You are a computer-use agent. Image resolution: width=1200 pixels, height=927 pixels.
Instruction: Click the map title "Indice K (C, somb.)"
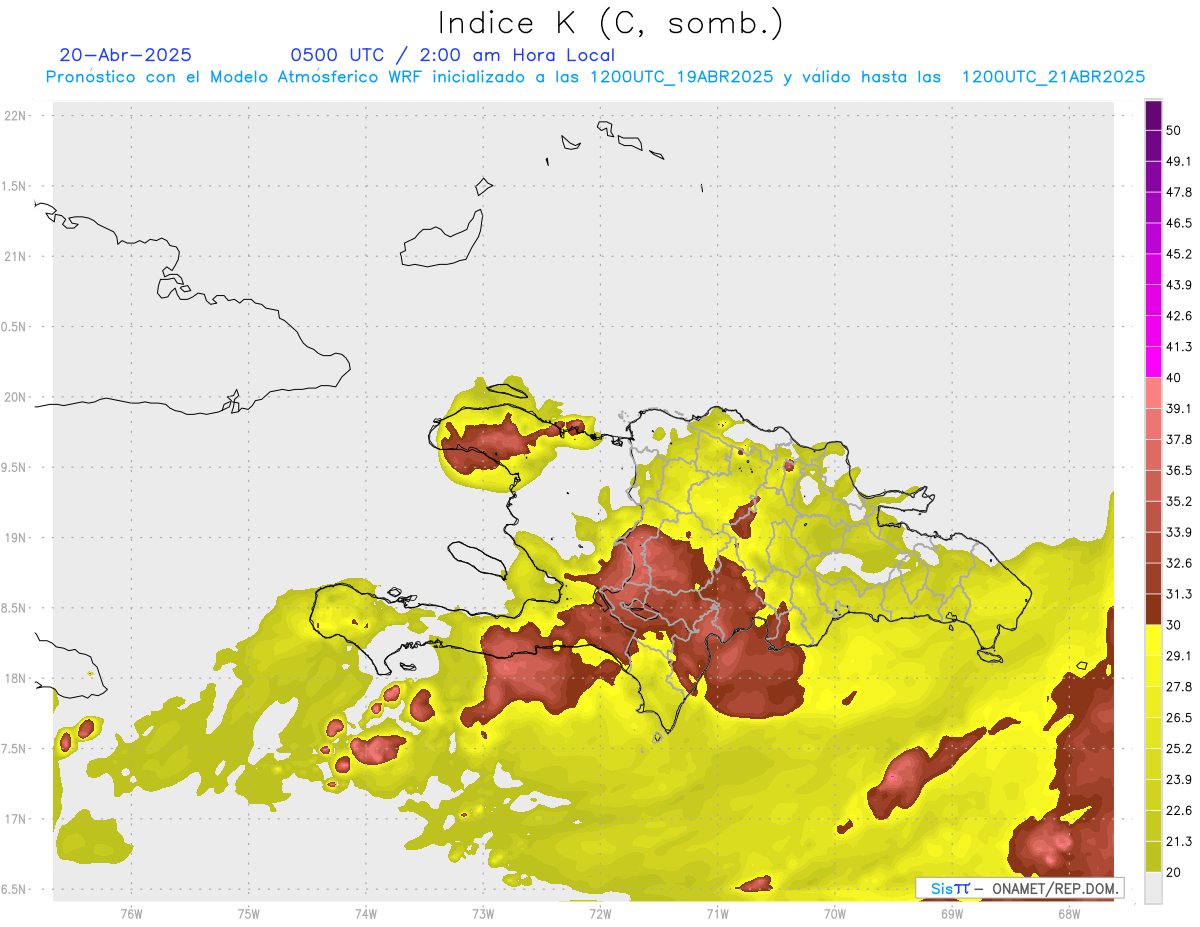[610, 24]
